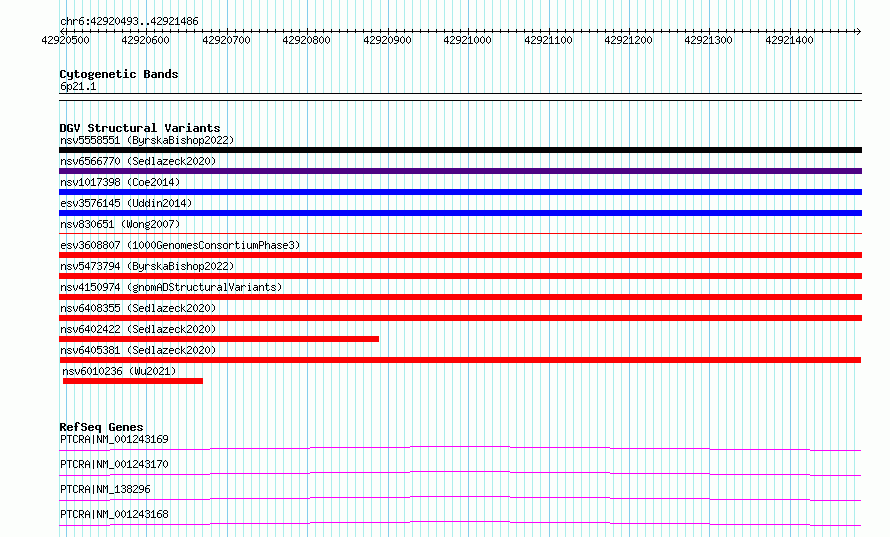Click the red esv3608807 variant bar
The width and height of the screenshot is (890, 537).
(460, 255)
